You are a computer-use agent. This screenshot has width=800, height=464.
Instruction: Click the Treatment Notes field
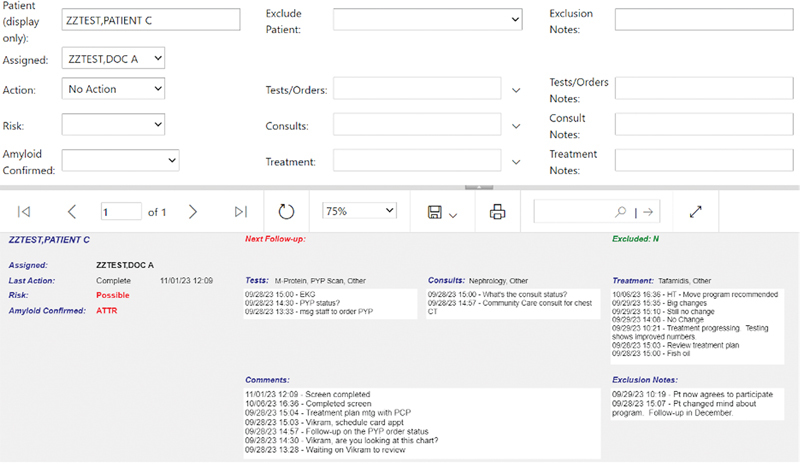point(704,160)
